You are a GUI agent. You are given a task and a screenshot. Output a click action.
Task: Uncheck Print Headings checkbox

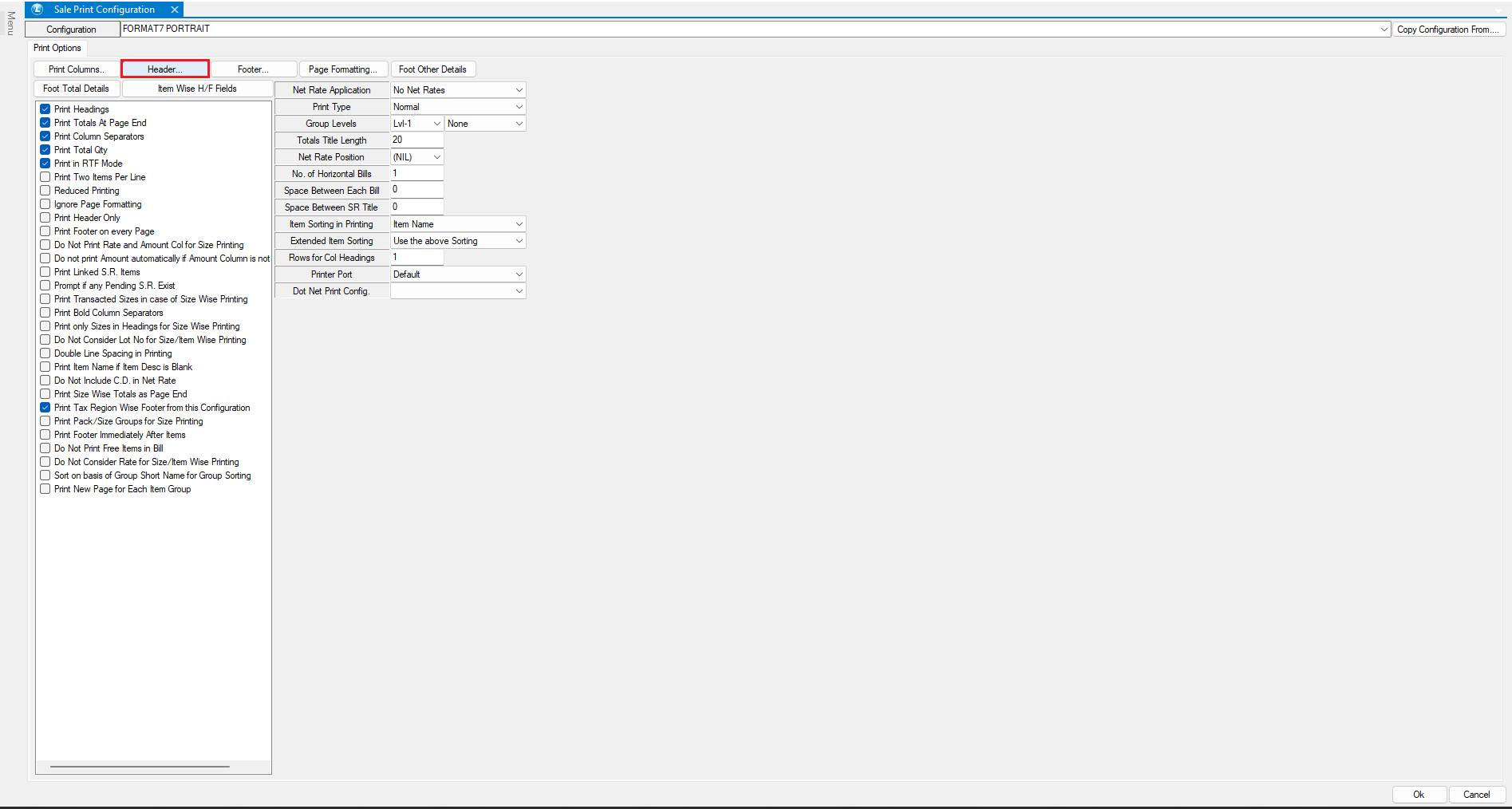pyautogui.click(x=45, y=109)
